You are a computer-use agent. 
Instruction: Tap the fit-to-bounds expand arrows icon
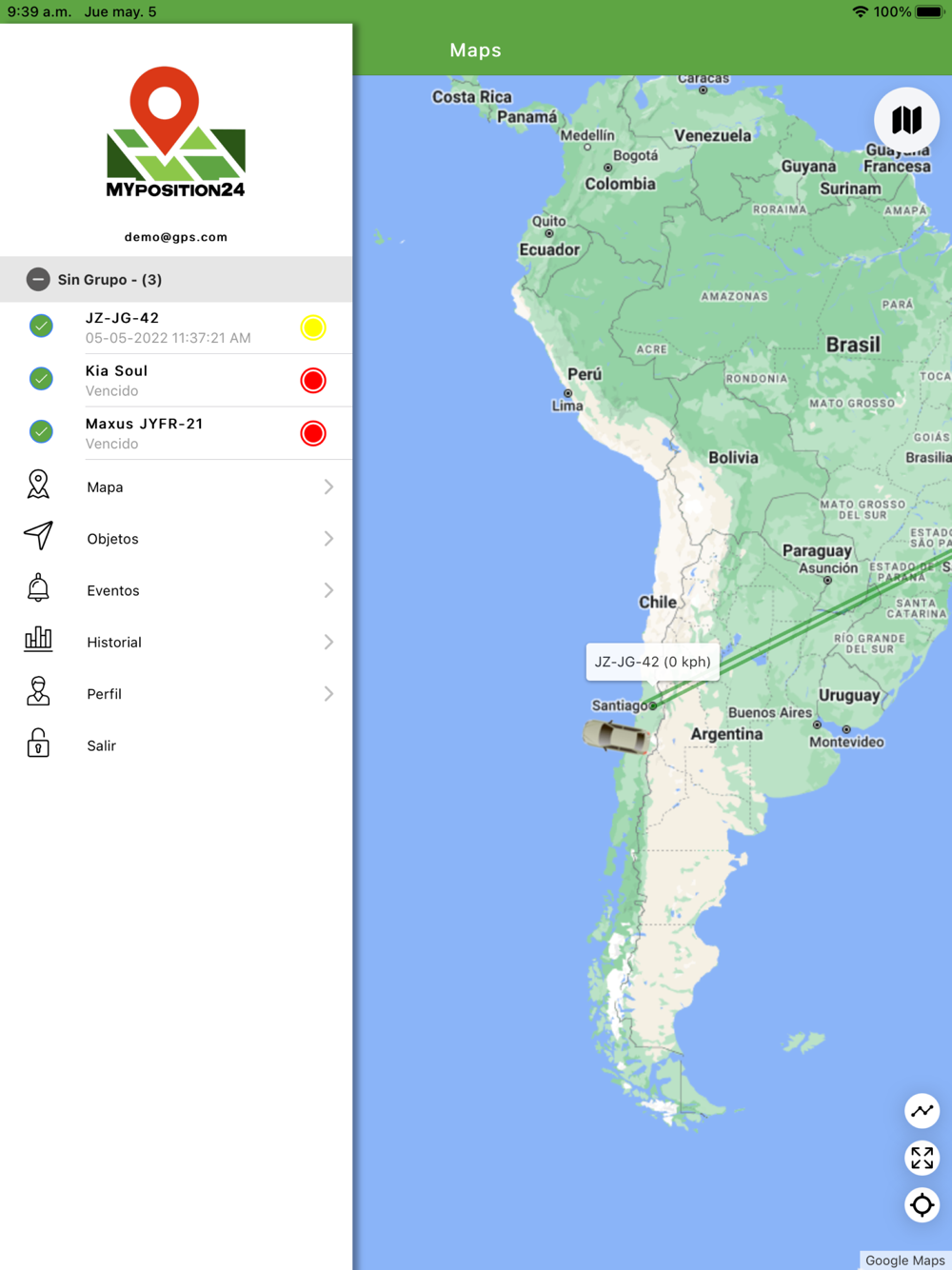click(922, 1158)
